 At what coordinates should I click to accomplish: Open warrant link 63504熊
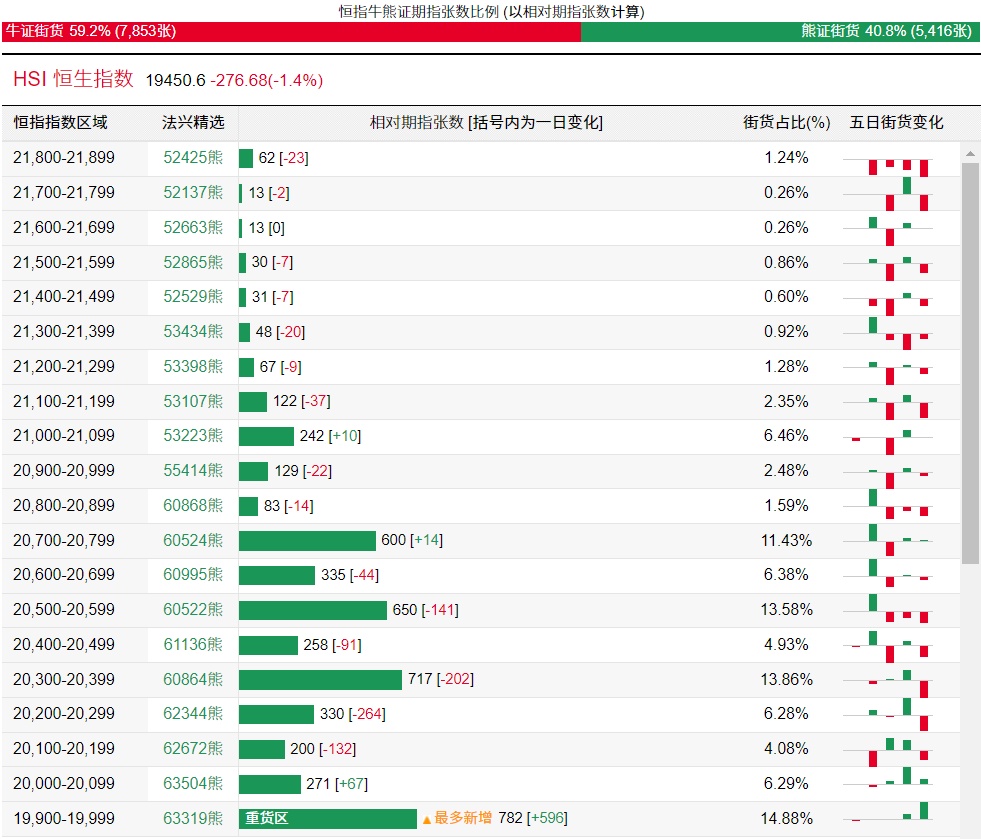193,783
